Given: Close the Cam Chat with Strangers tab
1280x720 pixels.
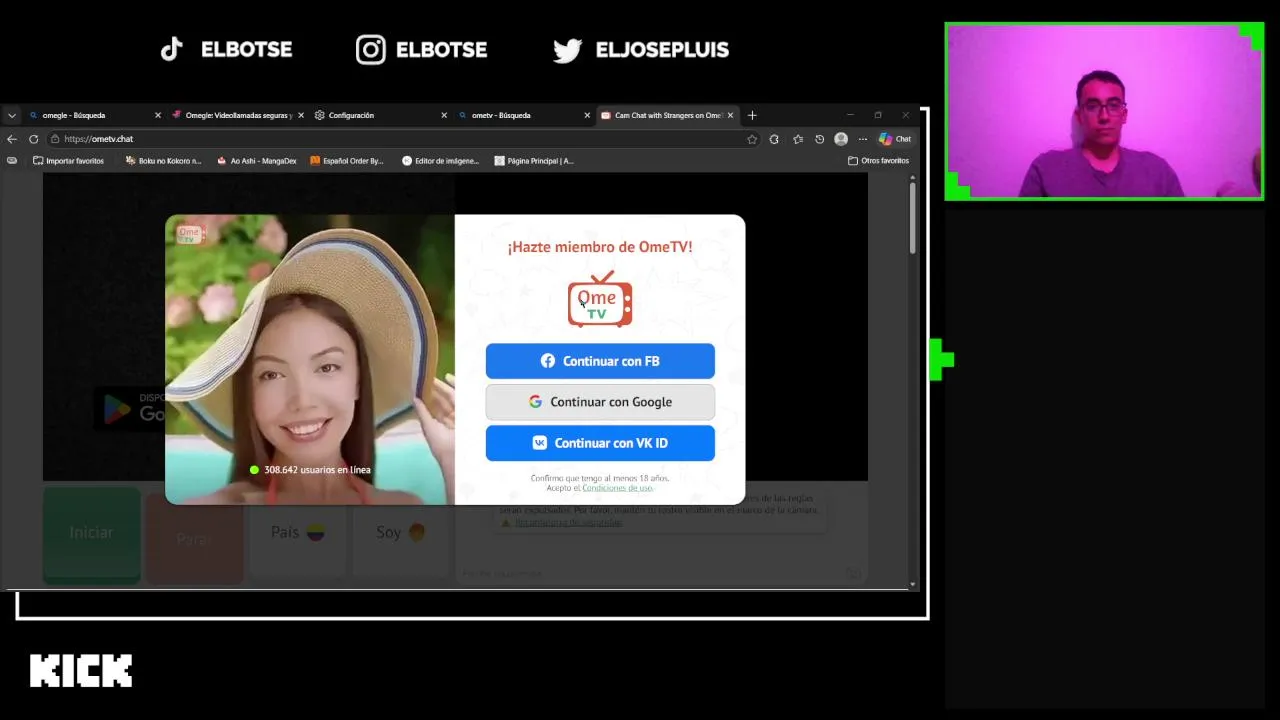Looking at the screenshot, I should [730, 115].
